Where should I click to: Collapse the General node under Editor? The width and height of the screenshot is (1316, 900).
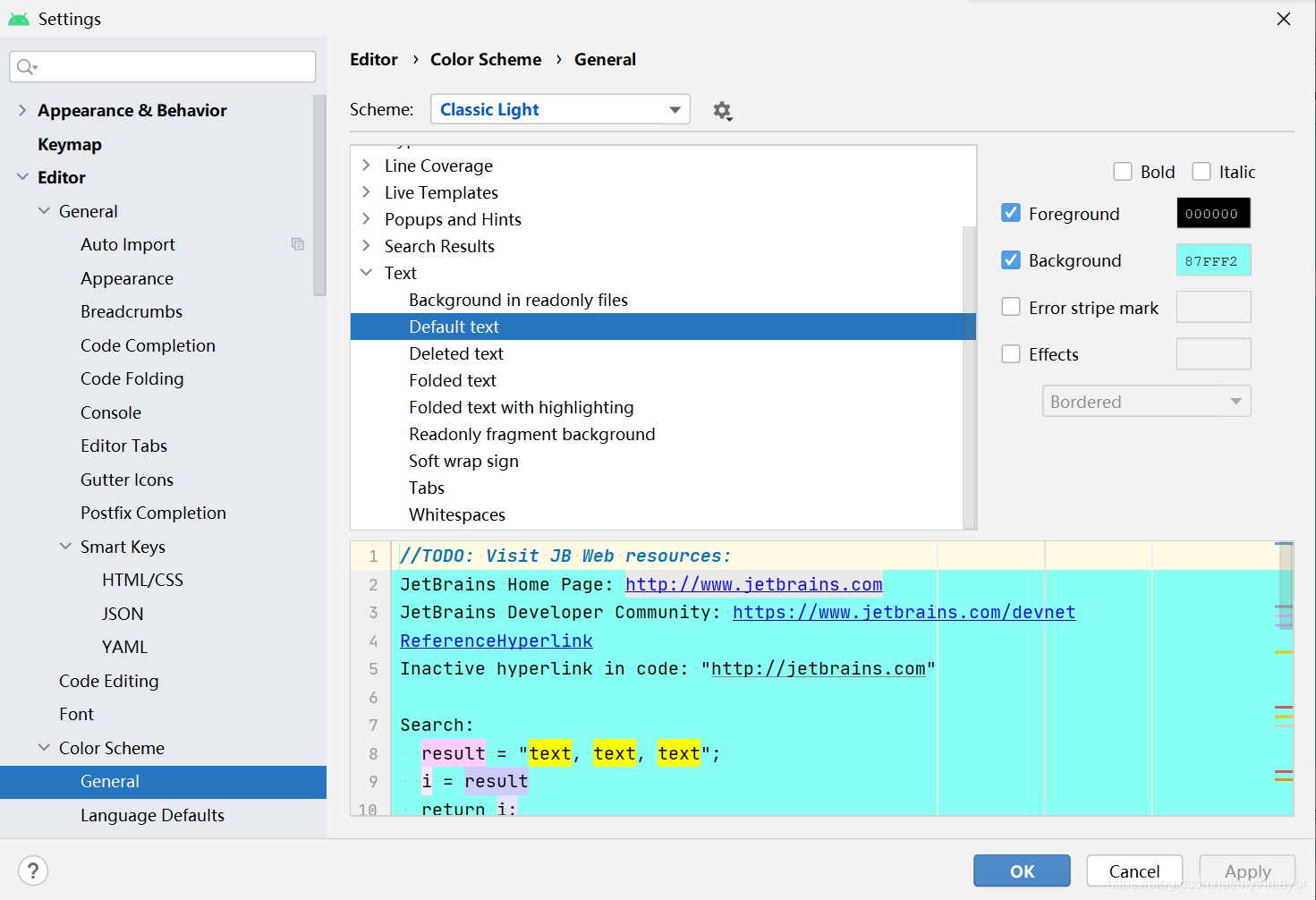point(44,211)
